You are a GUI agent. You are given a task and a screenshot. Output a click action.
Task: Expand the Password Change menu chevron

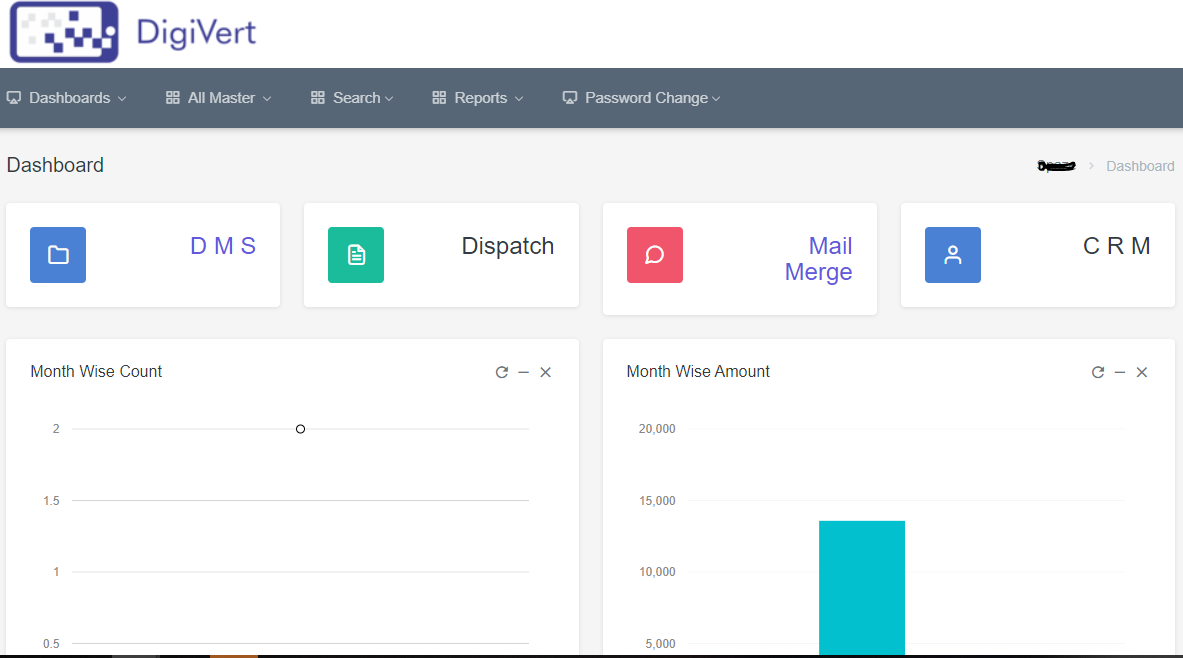click(716, 99)
